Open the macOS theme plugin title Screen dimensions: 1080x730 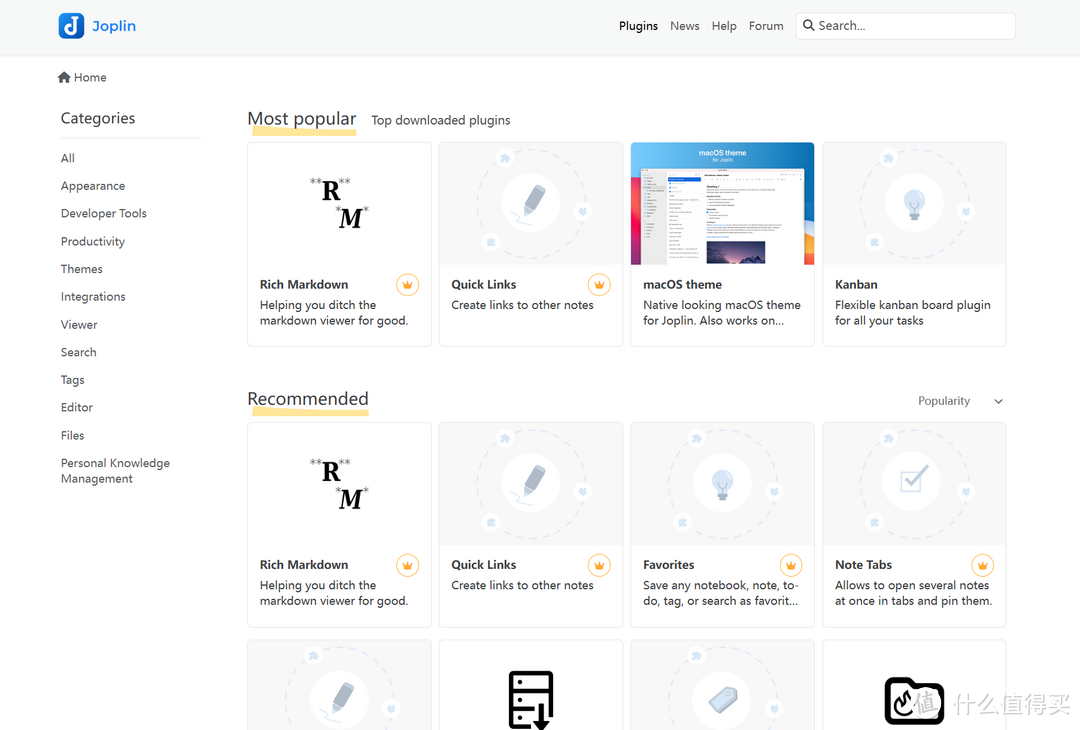pos(683,284)
